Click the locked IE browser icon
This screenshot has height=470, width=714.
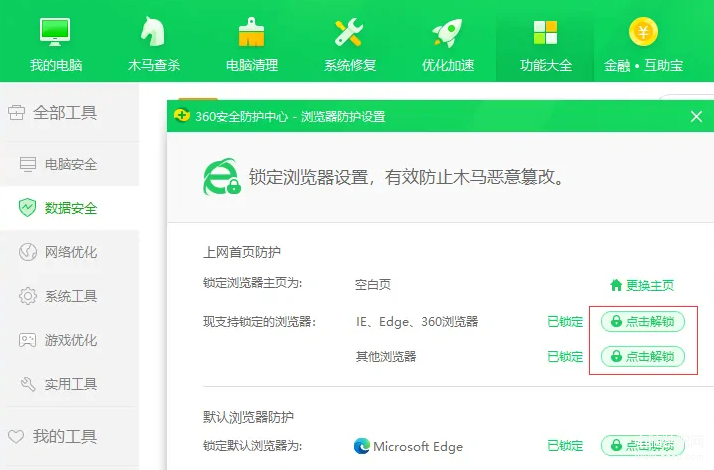[x=222, y=177]
